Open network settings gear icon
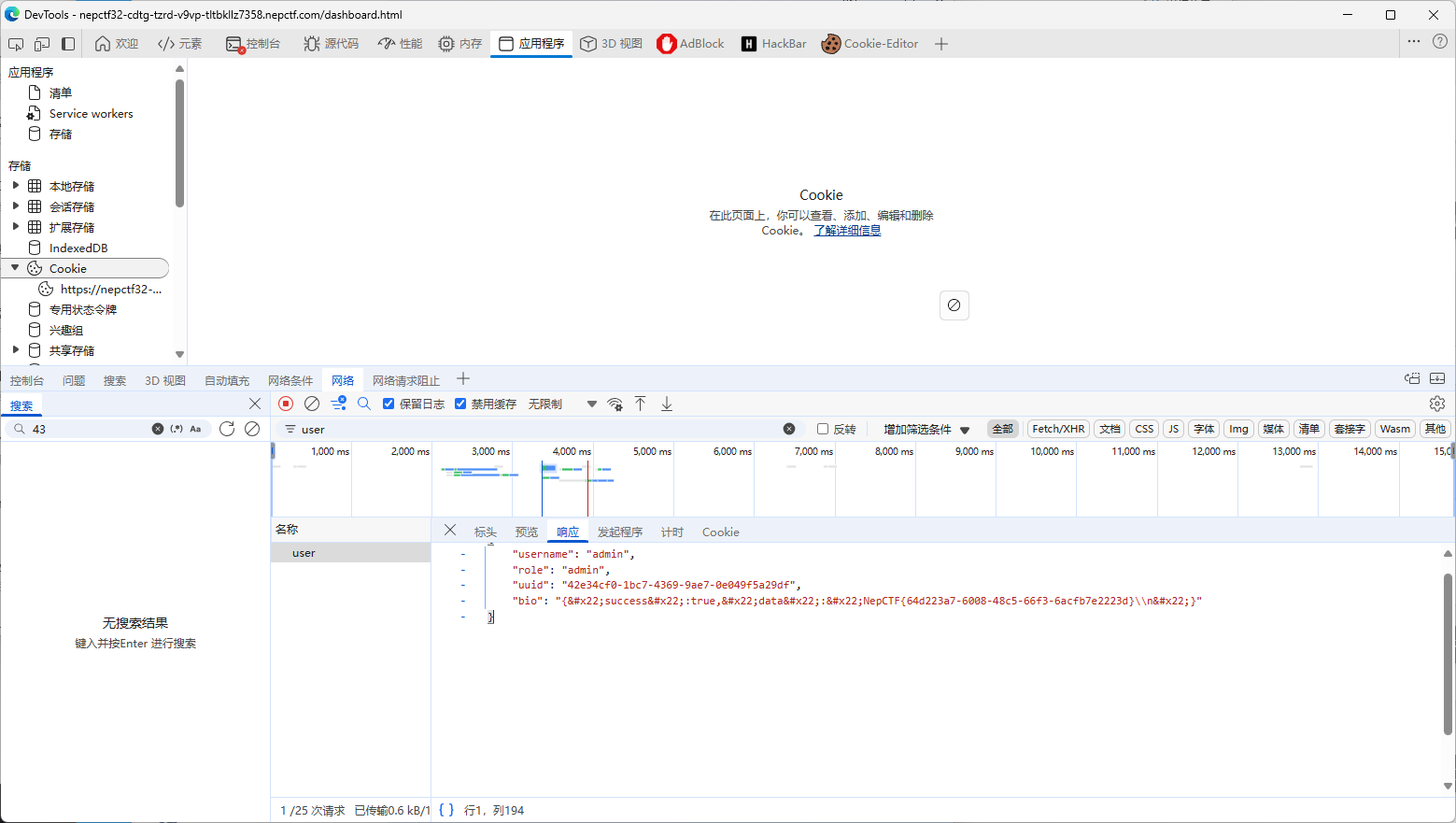This screenshot has width=1456, height=823. click(x=1437, y=404)
